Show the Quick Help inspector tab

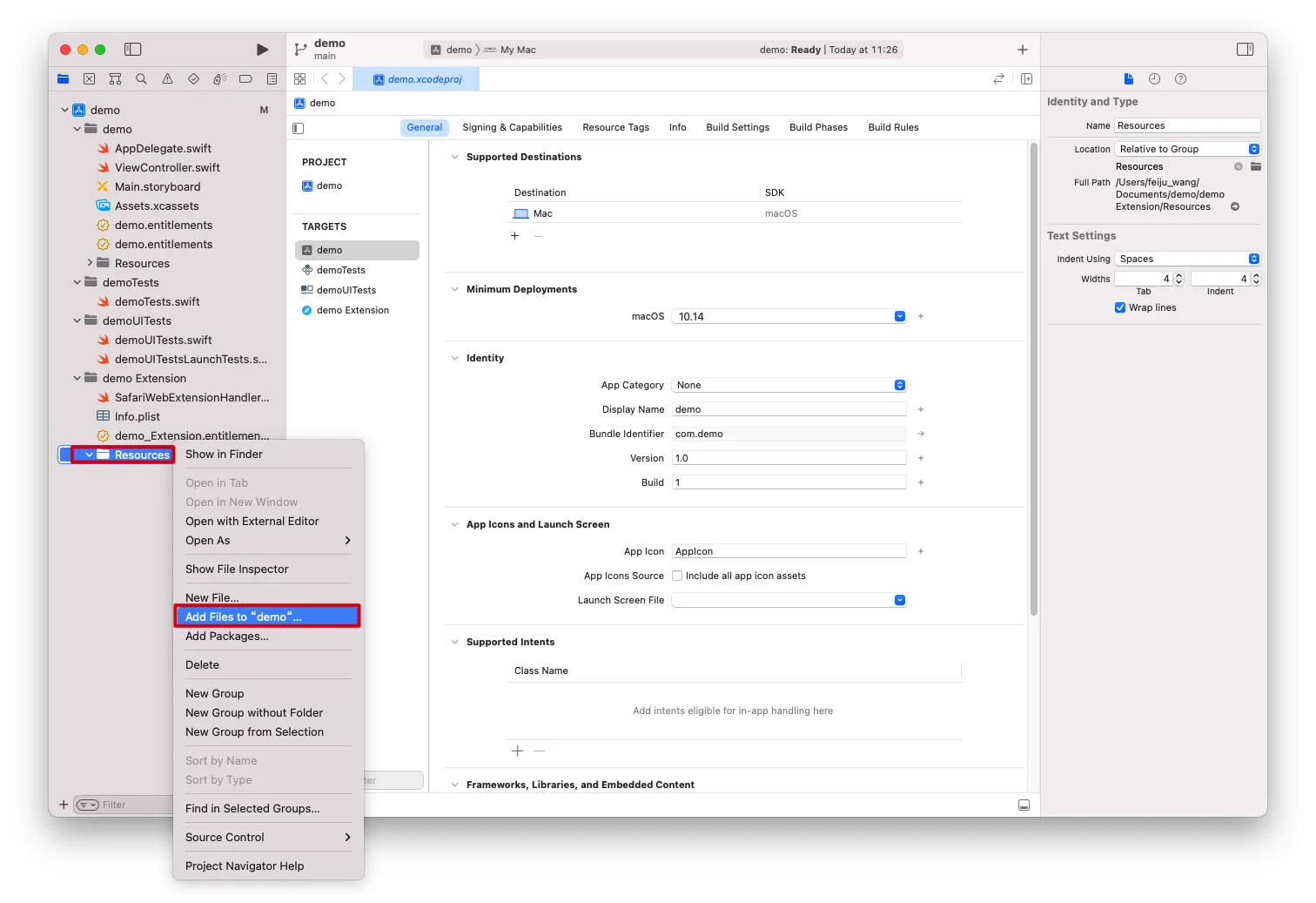tap(1180, 79)
